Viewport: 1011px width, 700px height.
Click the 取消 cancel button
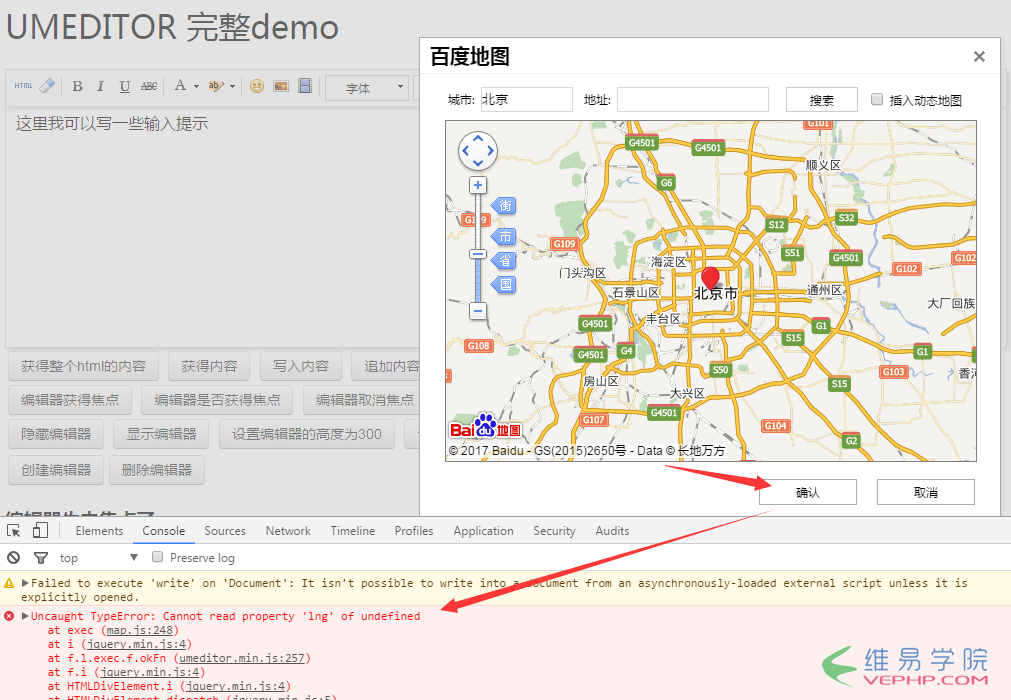point(926,492)
